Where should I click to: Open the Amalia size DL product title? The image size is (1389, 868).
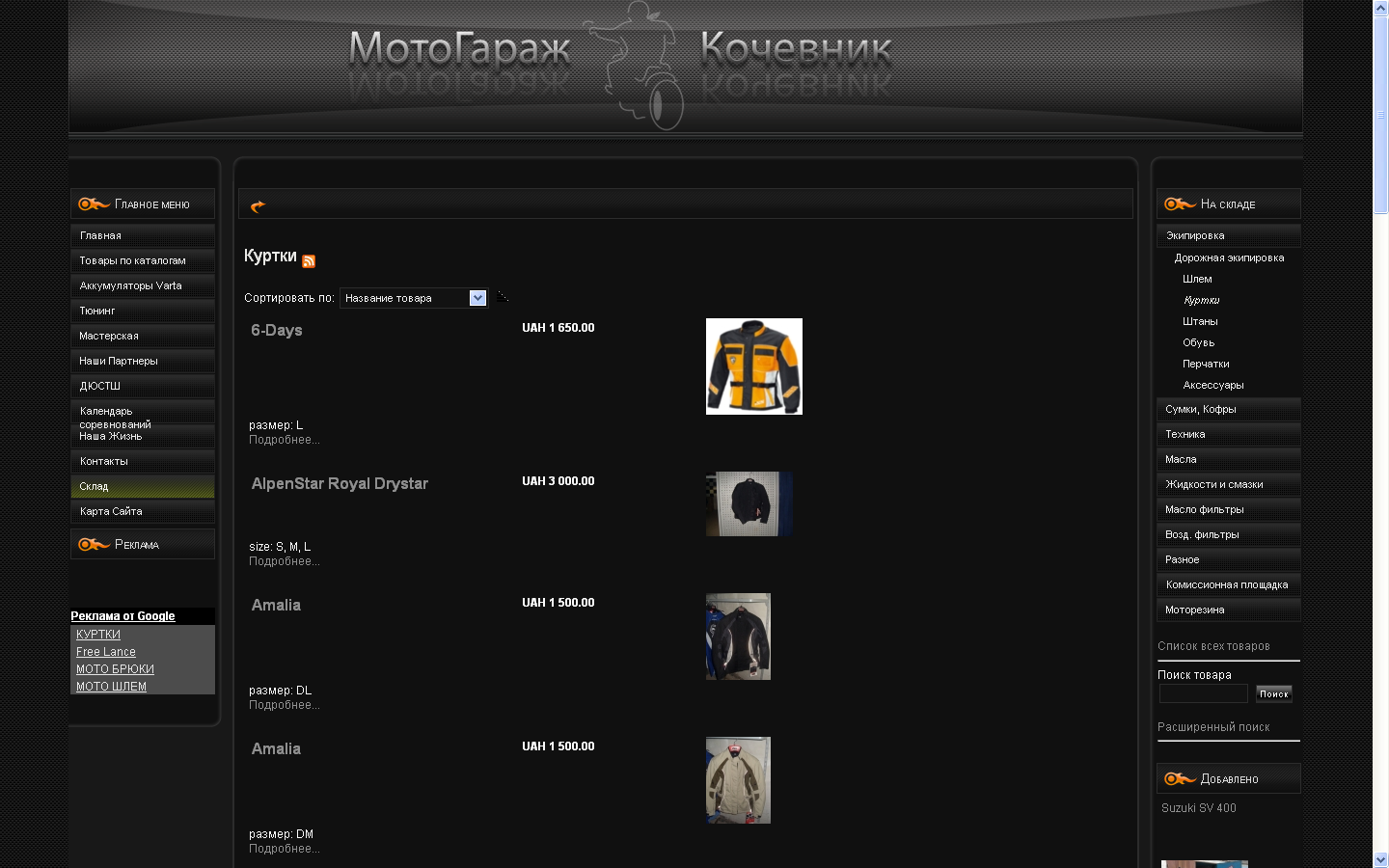[276, 605]
